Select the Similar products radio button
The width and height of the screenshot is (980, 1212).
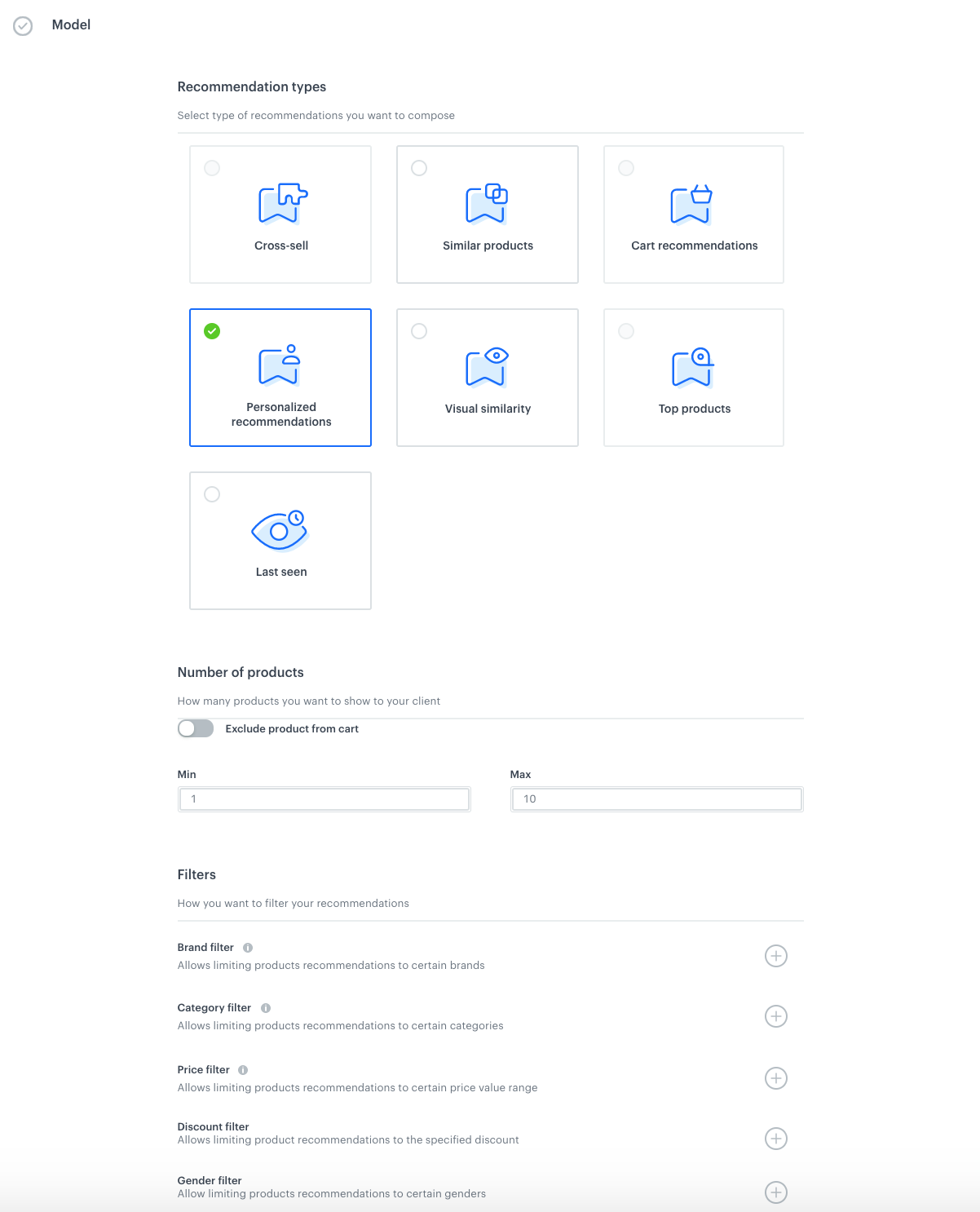pyautogui.click(x=419, y=168)
